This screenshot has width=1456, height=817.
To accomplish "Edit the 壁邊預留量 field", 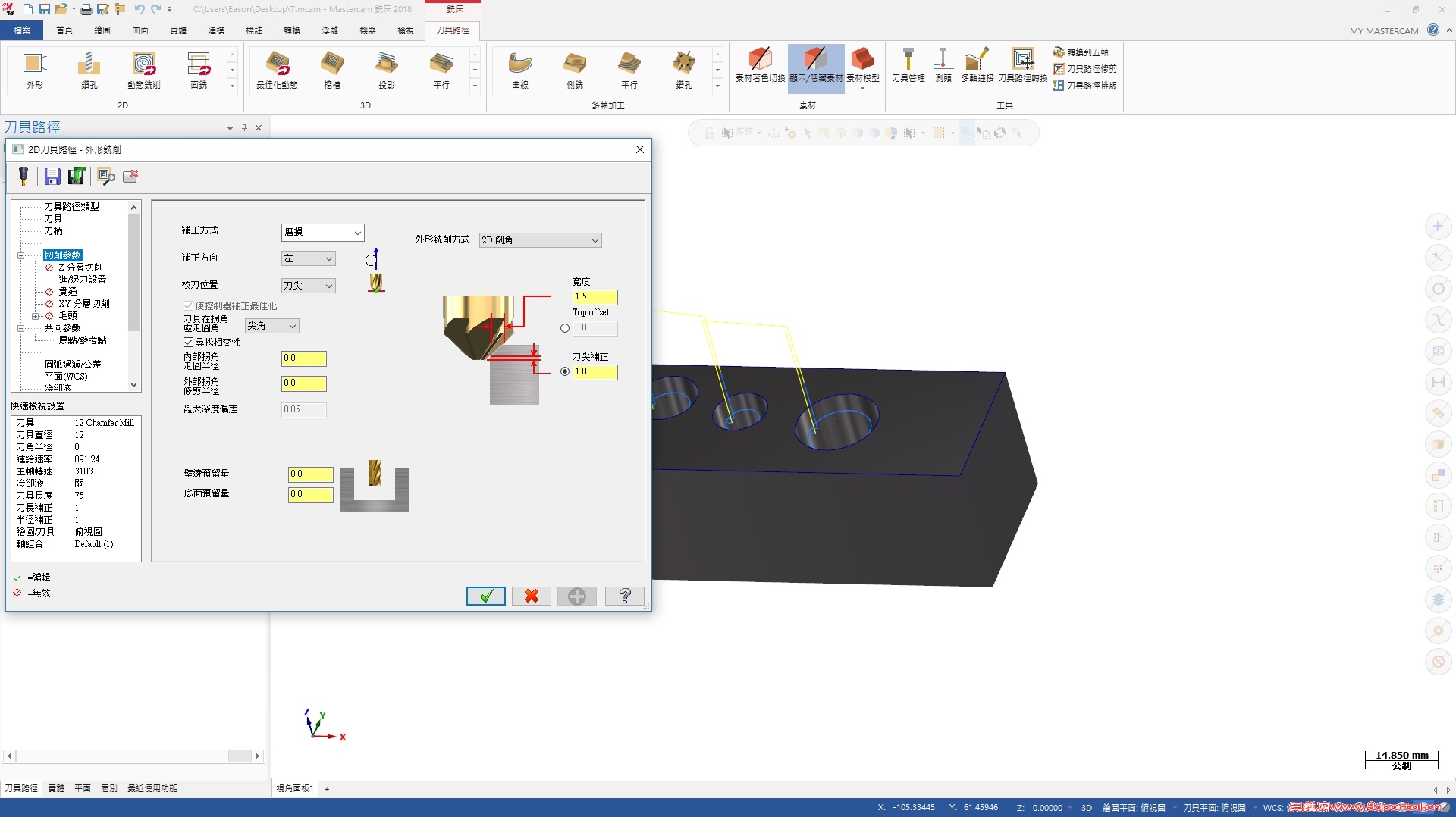I will coord(311,474).
